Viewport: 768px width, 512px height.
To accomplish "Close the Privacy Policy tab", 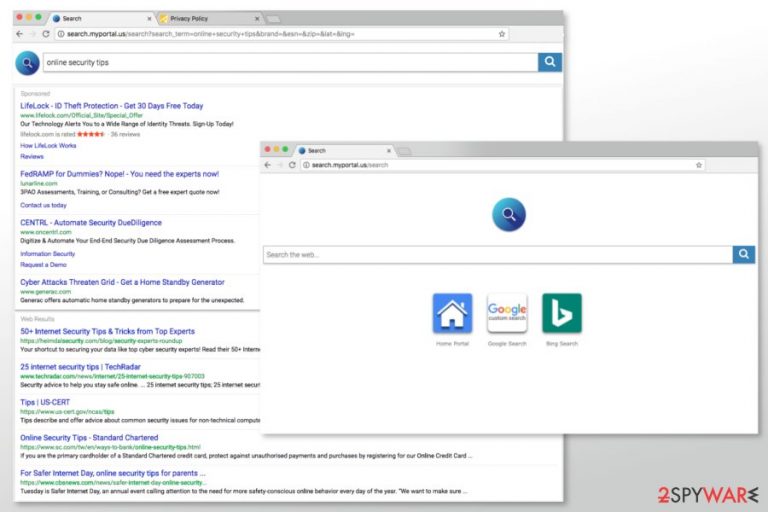I will click(x=257, y=19).
